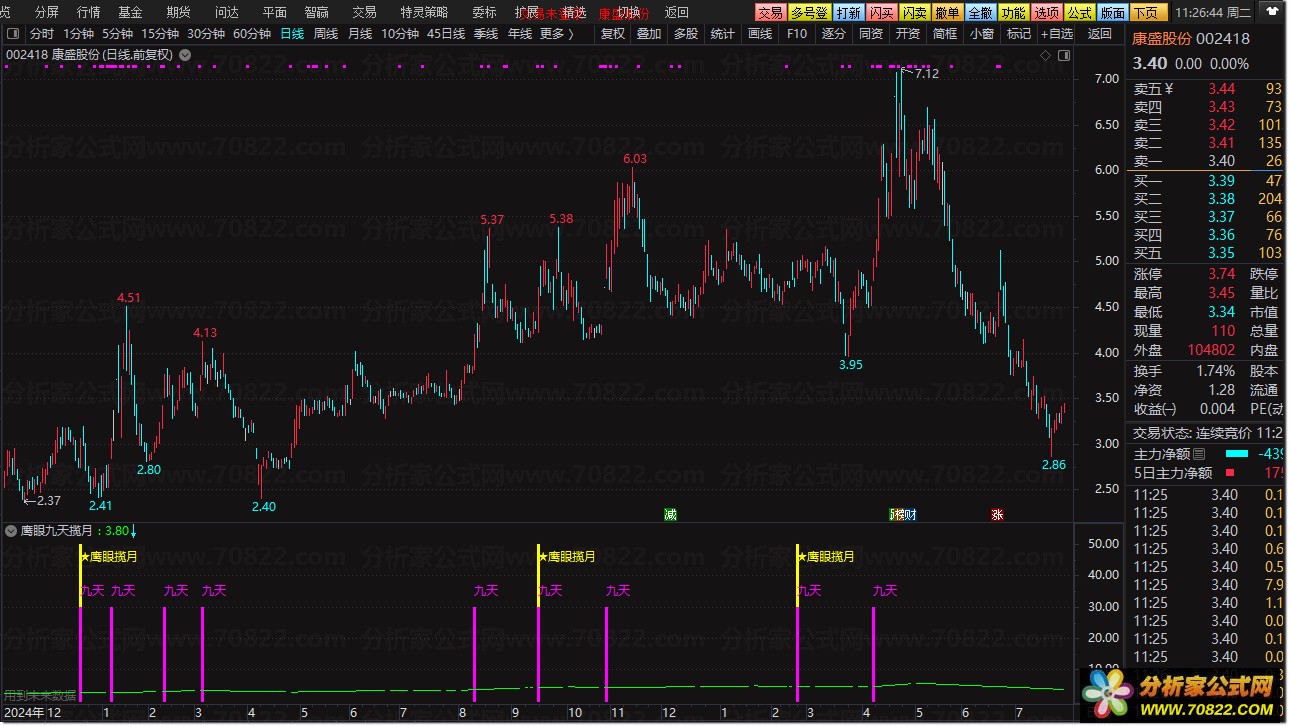Viewport: 1290px width, 726px height.
Task: Click 统计 in the chart toolbar
Action: [723, 33]
